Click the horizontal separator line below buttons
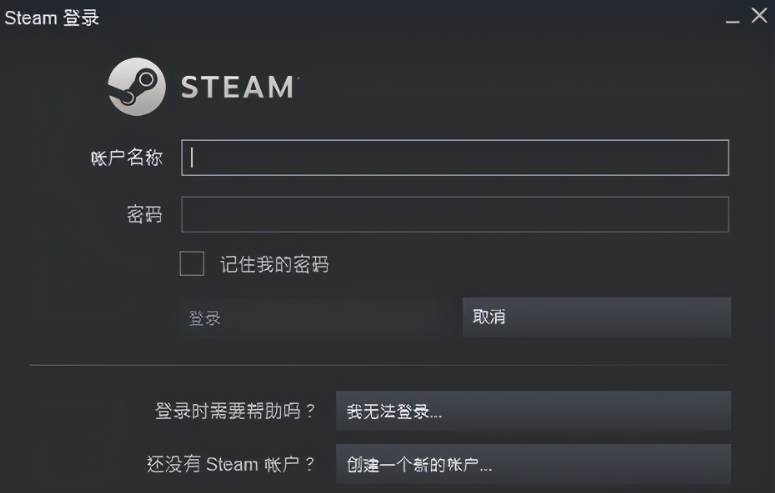This screenshot has height=493, width=775. (x=380, y=366)
